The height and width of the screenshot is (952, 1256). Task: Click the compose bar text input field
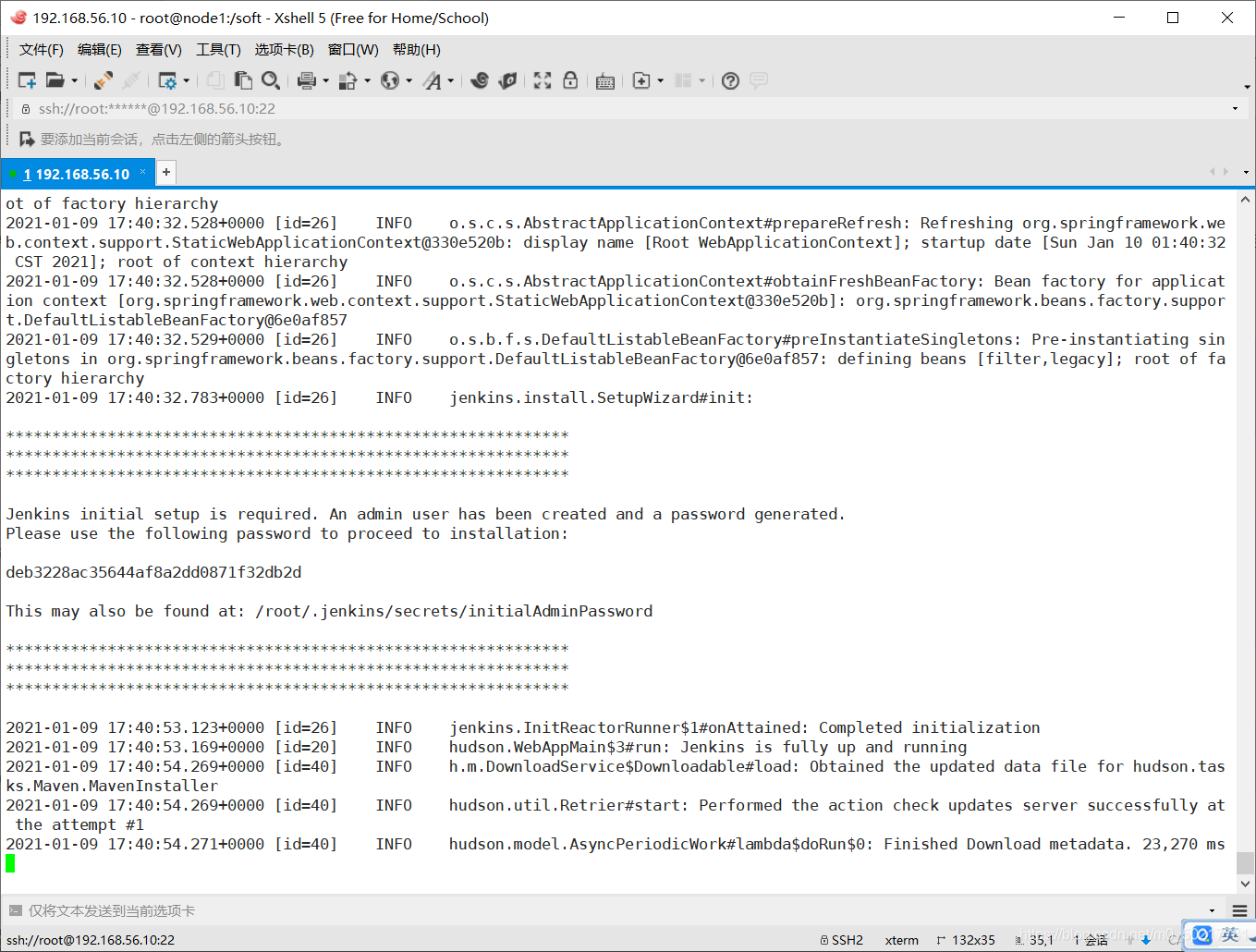[x=610, y=911]
